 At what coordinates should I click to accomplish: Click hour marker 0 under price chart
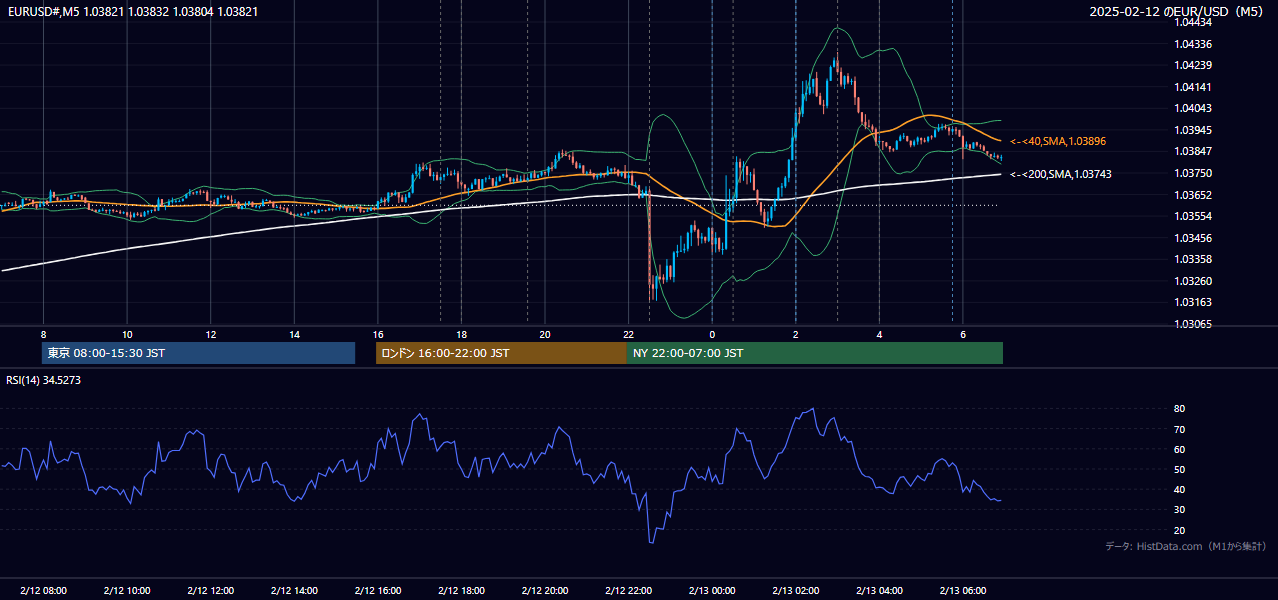712,334
